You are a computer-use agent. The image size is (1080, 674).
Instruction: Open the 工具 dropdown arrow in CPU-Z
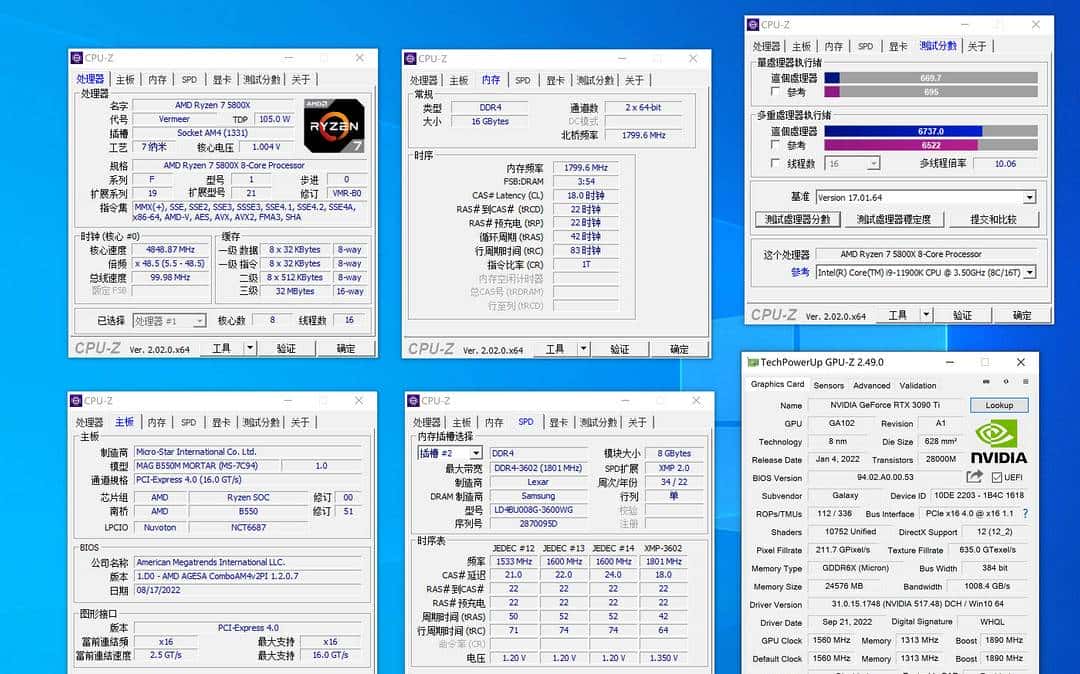250,348
